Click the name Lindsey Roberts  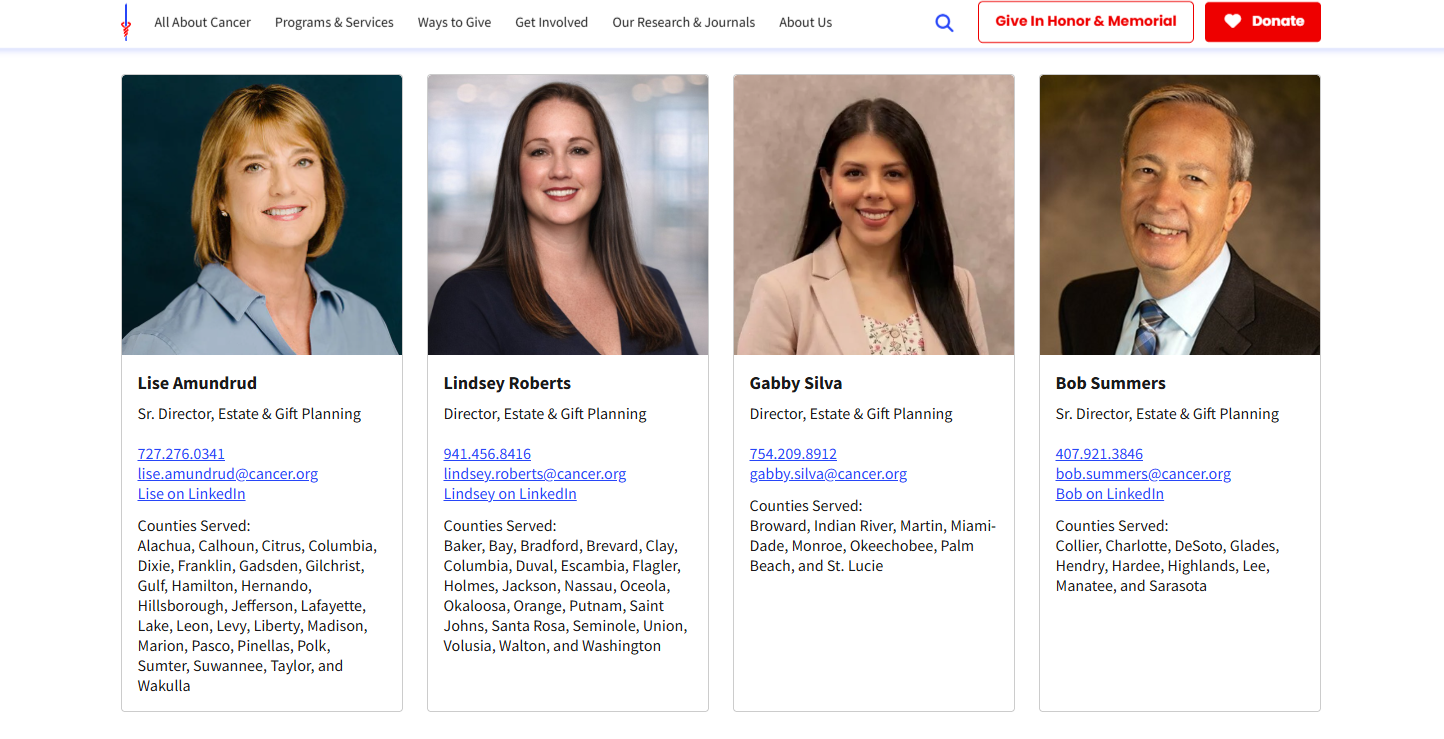pyautogui.click(x=507, y=383)
